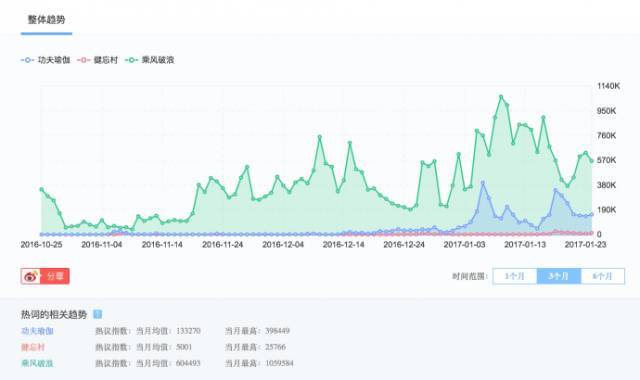The image size is (640, 380).
Task: Select the 3个月 time range
Action: (x=558, y=276)
